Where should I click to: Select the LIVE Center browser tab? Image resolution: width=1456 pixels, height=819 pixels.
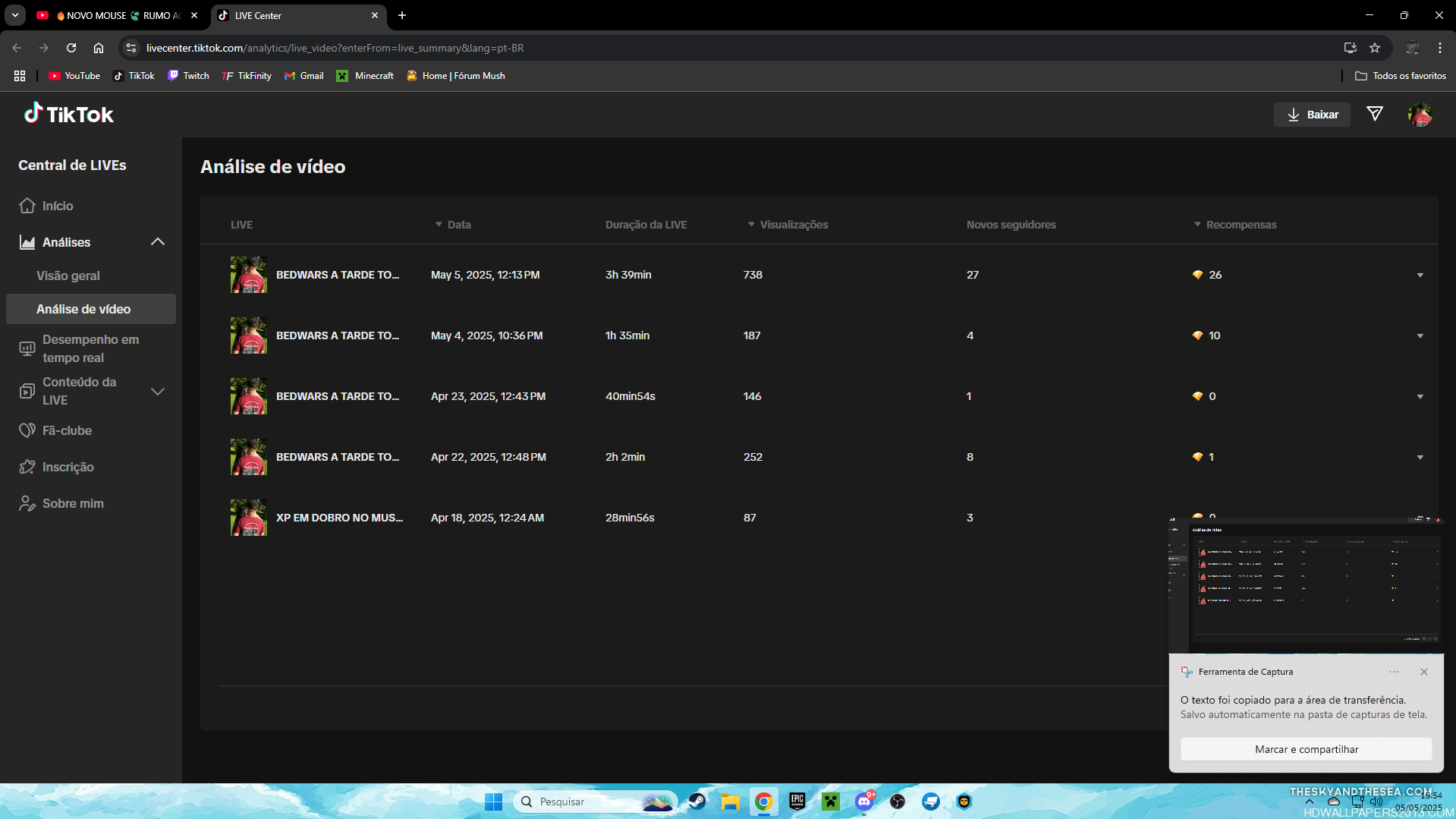pyautogui.click(x=297, y=15)
